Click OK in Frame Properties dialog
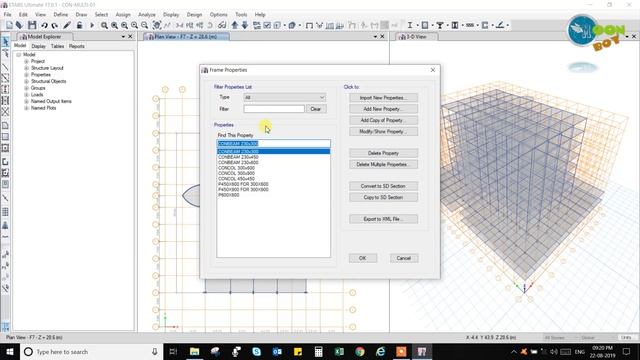The image size is (640, 360). coord(362,258)
